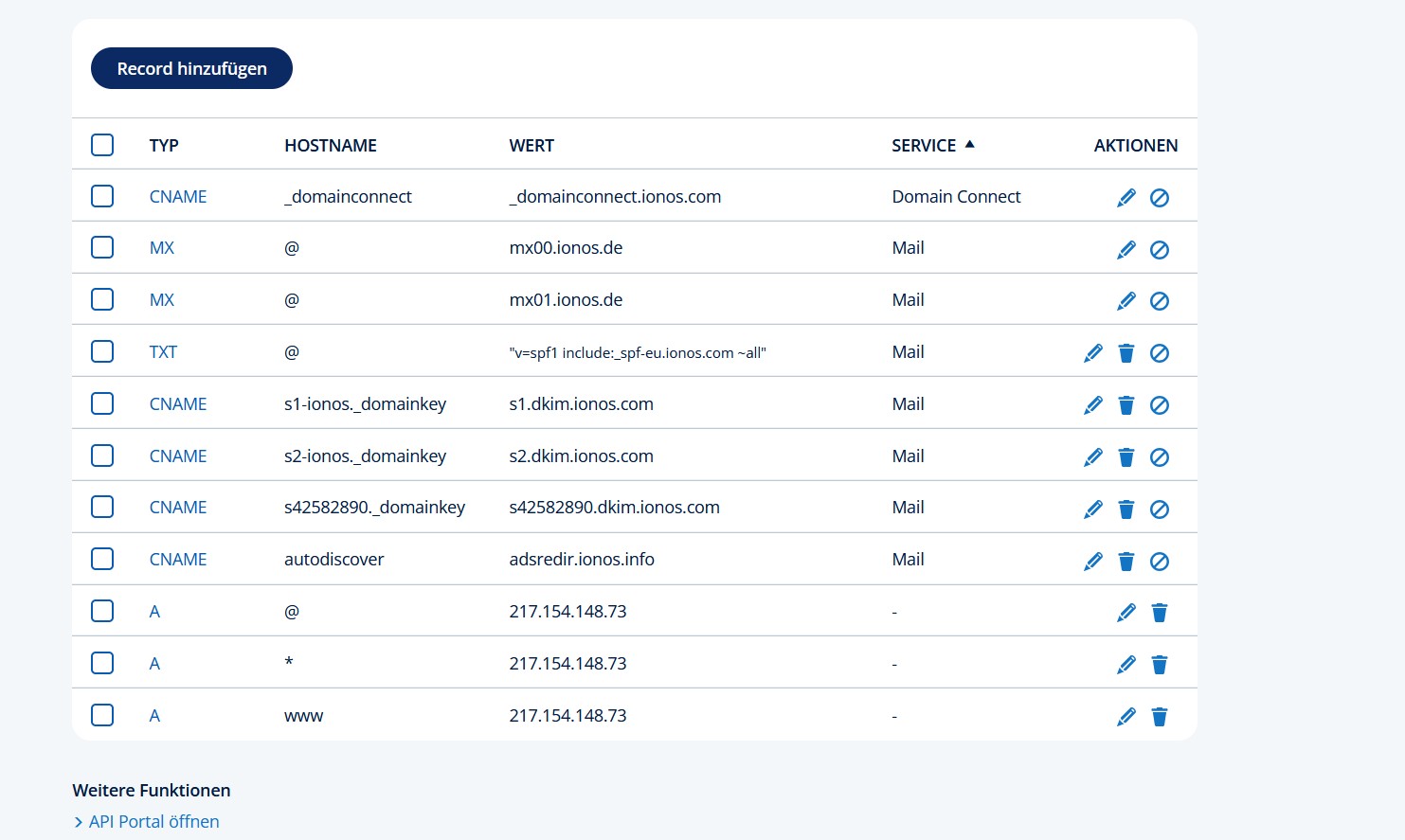Select the autodiscover record checkbox
The height and width of the screenshot is (840, 1405).
(x=102, y=559)
